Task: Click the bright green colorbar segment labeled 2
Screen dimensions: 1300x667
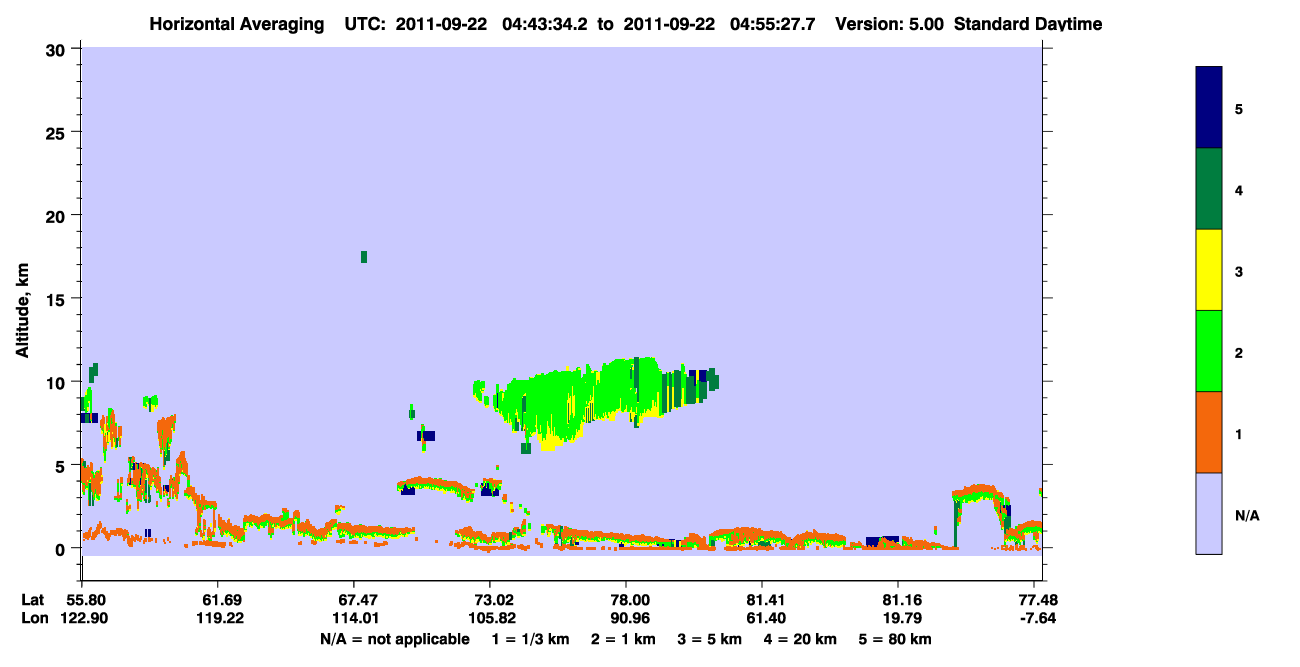Action: [1209, 351]
